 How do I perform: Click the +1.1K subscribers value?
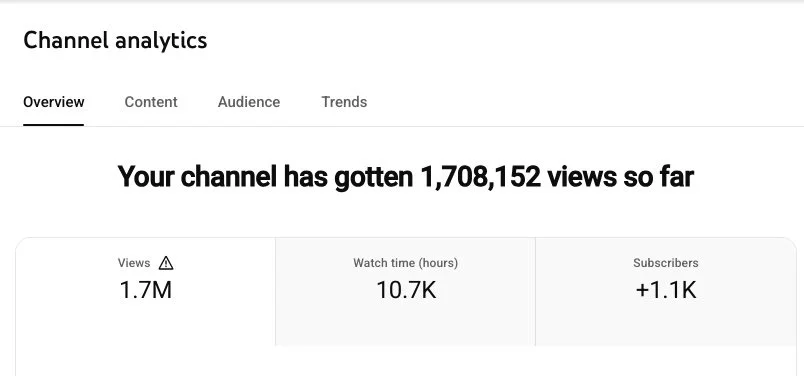pyautogui.click(x=666, y=290)
